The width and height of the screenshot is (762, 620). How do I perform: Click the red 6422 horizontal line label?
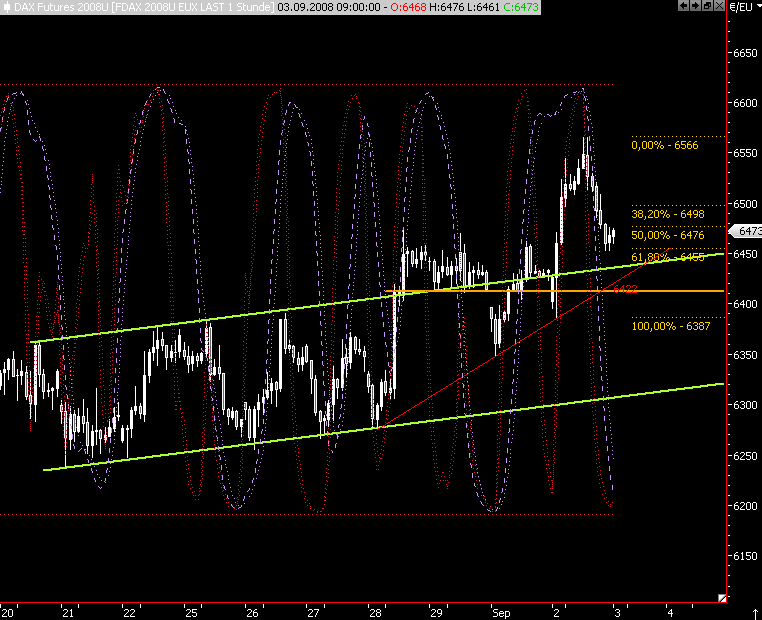pyautogui.click(x=625, y=289)
